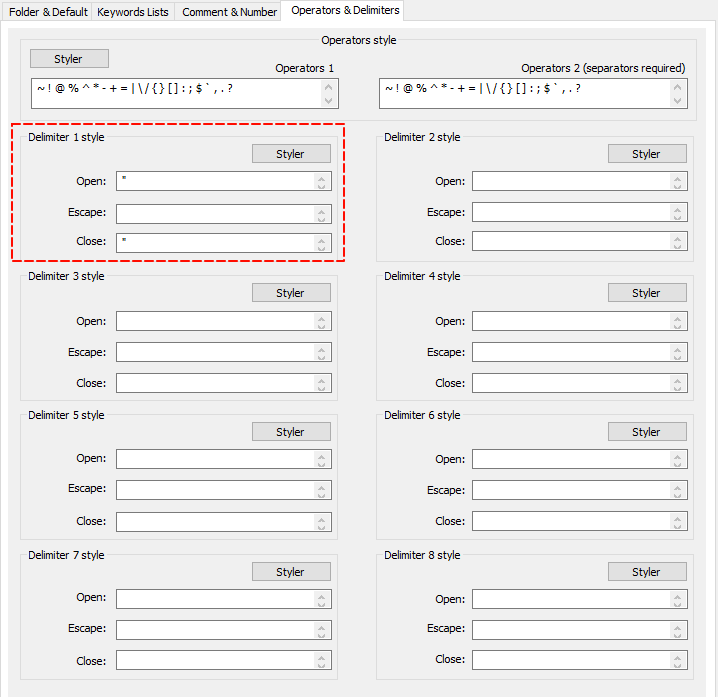The width and height of the screenshot is (718, 697).
Task: Click the Delimiter 7 Open text field
Action: tap(215, 598)
